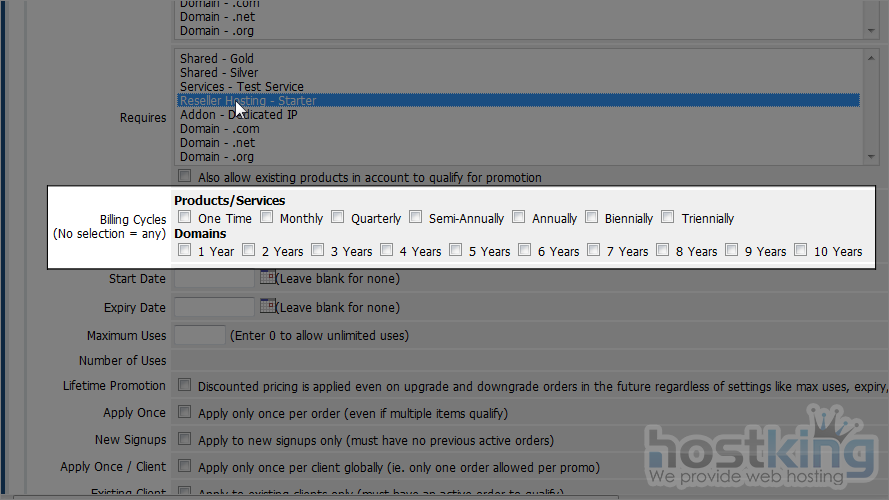Tick the One Time billing cycle
Image resolution: width=889 pixels, height=500 pixels.
pyautogui.click(x=185, y=217)
